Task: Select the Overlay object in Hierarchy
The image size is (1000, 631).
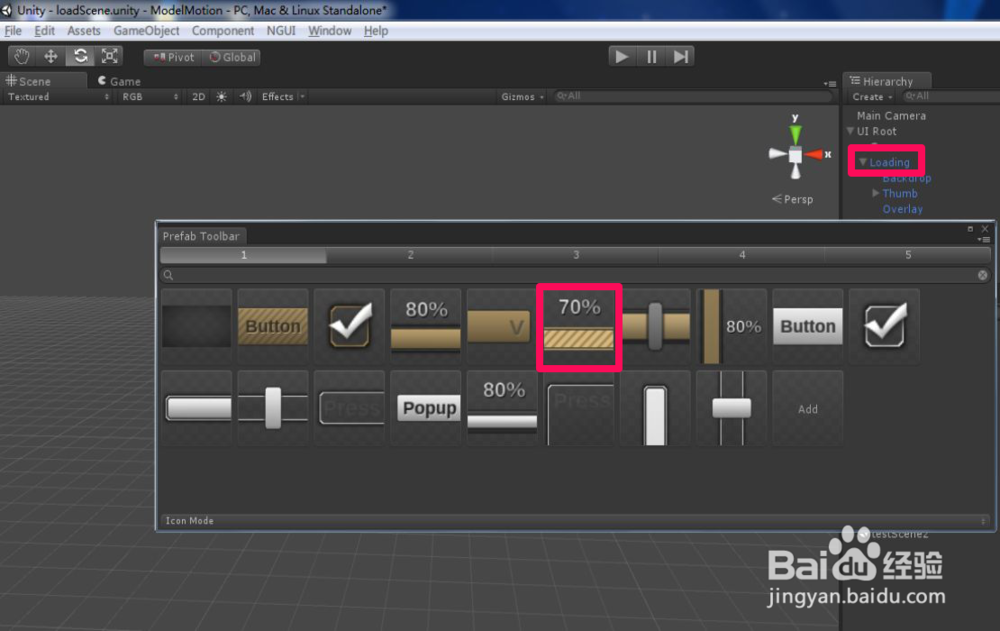Action: tap(902, 209)
